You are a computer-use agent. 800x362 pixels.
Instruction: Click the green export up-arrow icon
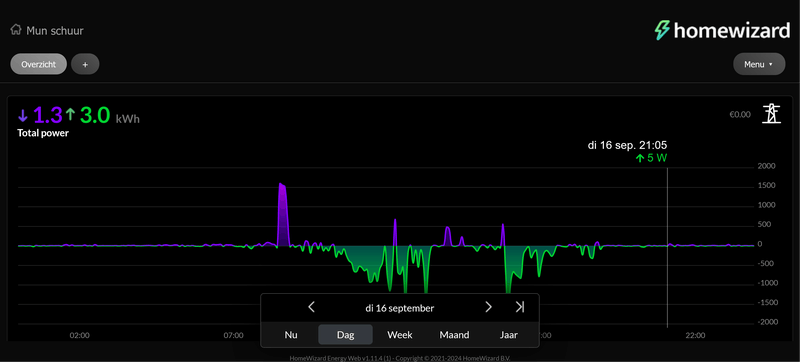[70, 115]
